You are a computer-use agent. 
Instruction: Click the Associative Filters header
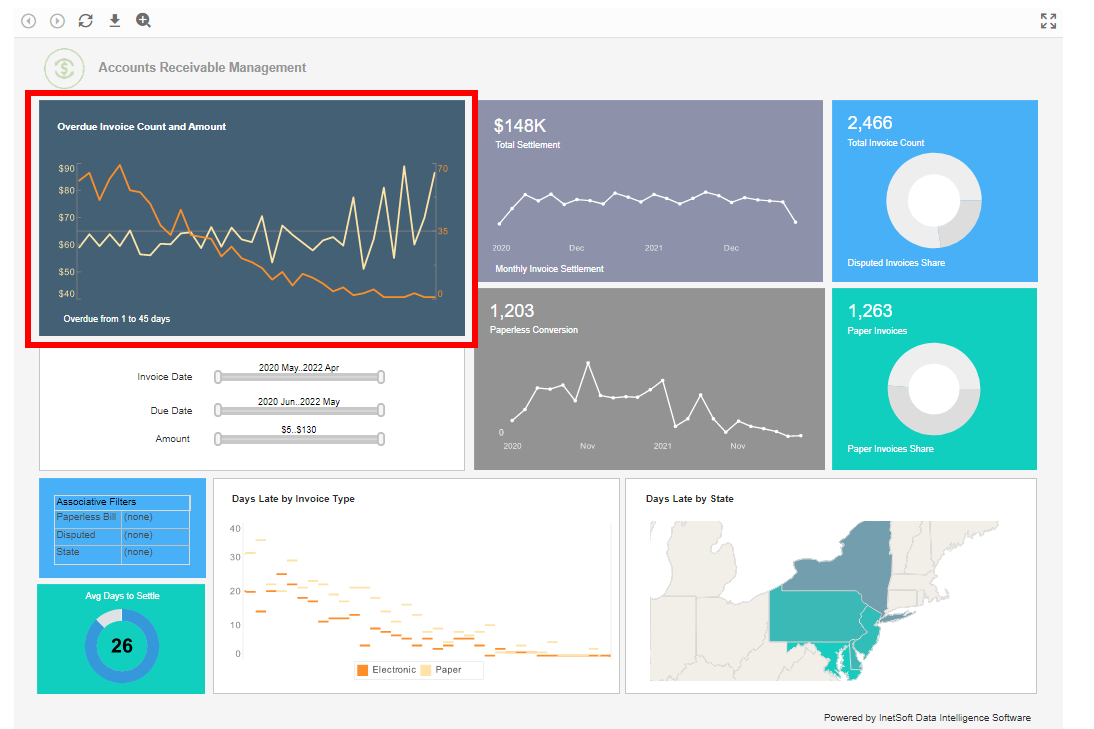121,502
